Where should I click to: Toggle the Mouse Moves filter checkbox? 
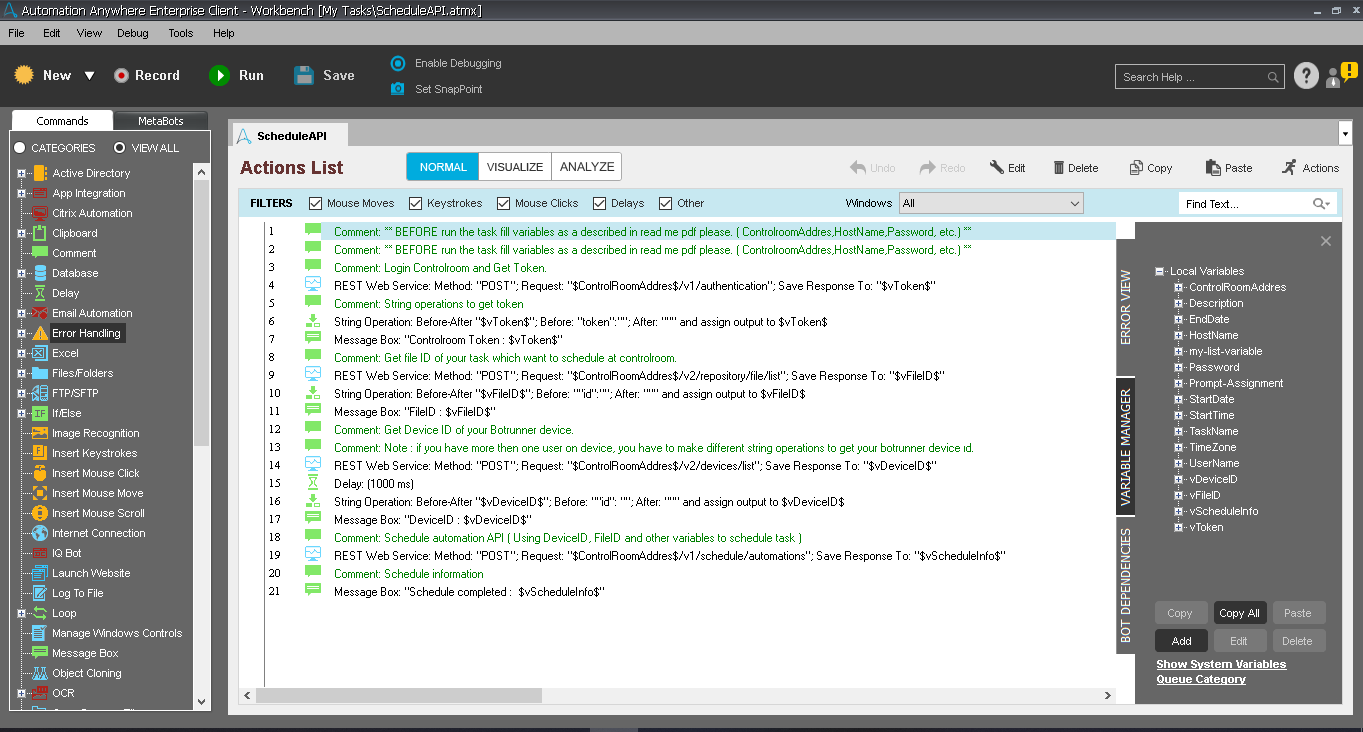click(316, 203)
